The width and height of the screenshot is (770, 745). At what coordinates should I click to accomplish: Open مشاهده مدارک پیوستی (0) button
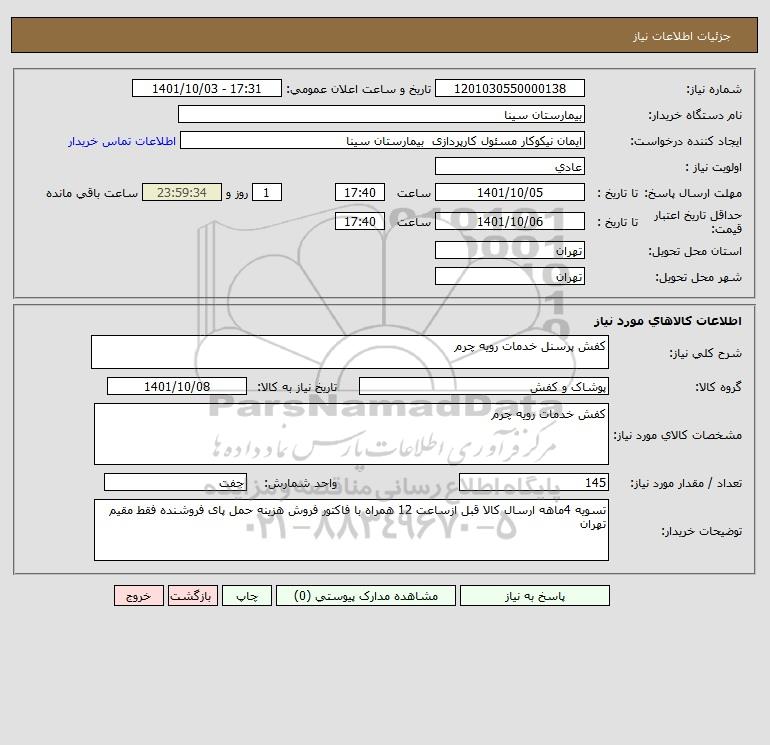coord(366,596)
